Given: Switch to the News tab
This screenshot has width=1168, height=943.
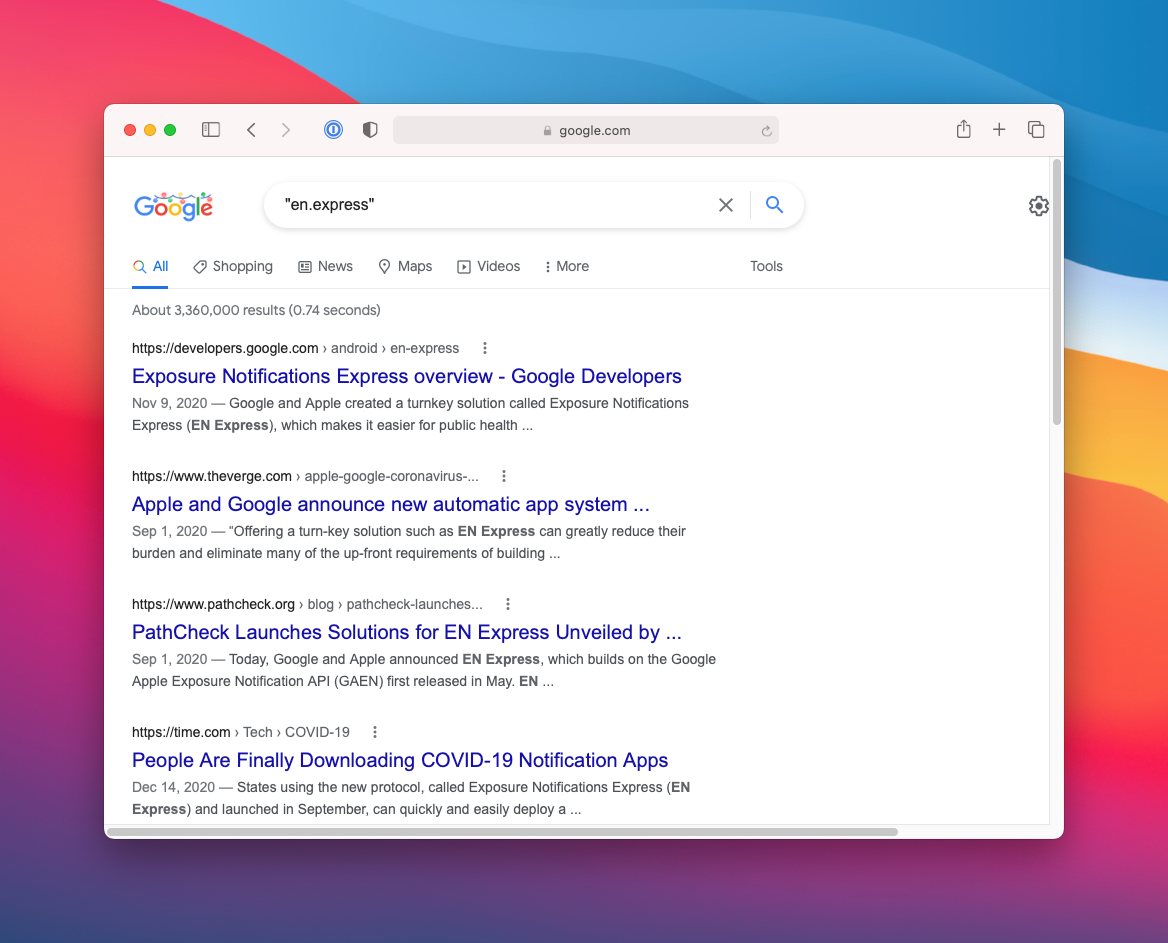Looking at the screenshot, I should pyautogui.click(x=326, y=267).
